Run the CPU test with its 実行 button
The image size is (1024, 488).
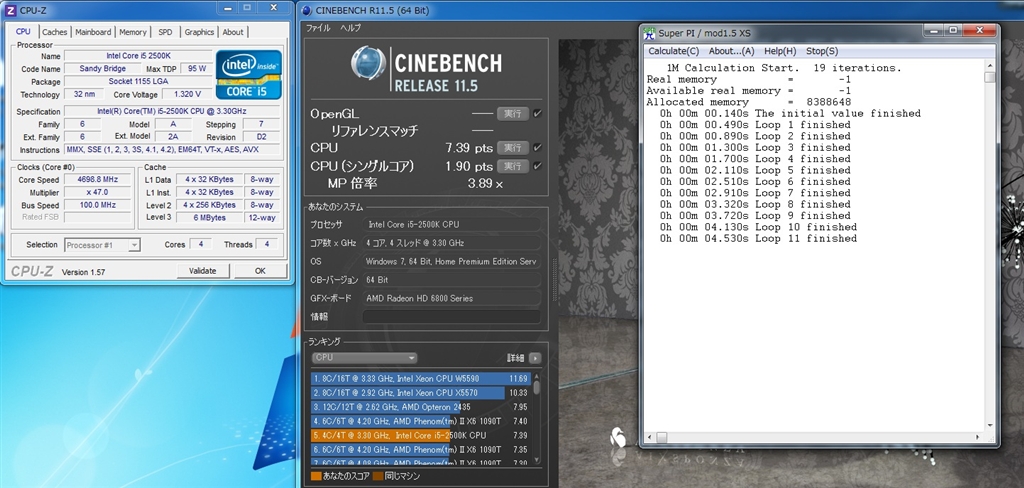[513, 148]
